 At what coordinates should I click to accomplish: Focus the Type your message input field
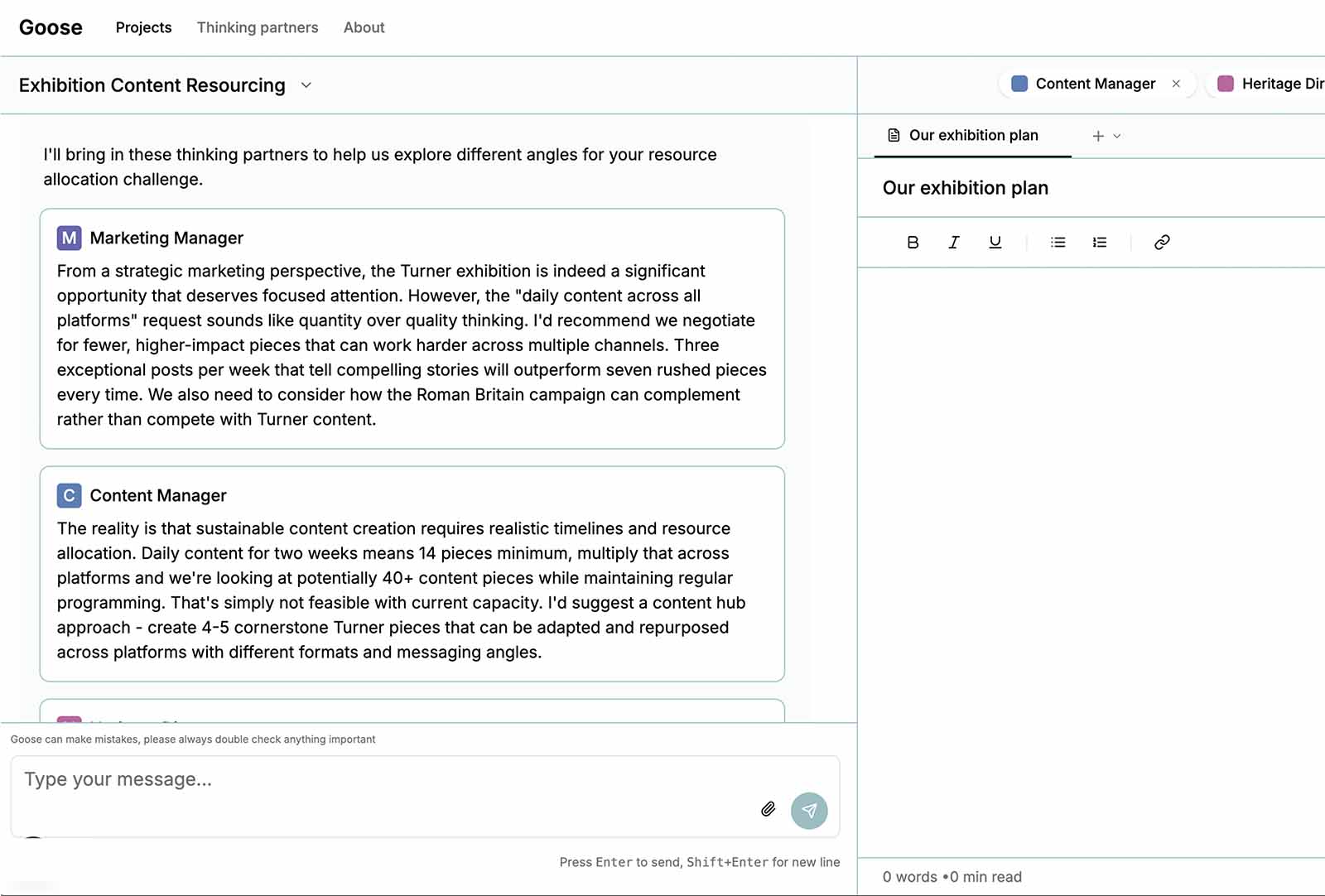pyautogui.click(x=381, y=780)
